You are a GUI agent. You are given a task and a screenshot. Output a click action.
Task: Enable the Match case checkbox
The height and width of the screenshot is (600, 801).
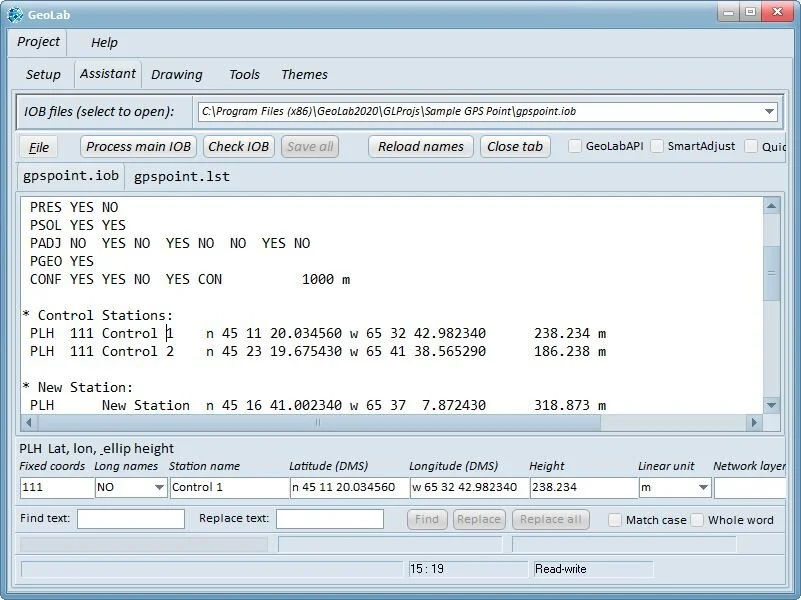click(615, 520)
